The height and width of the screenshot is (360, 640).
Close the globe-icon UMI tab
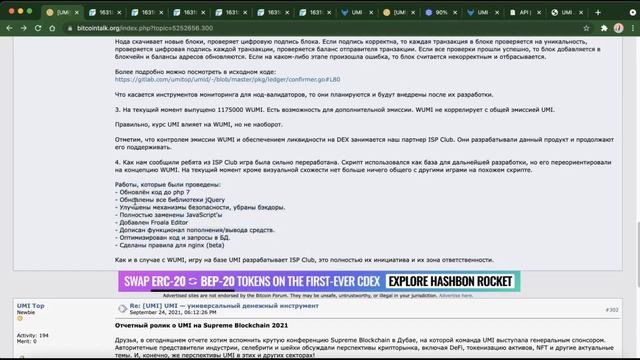[x=581, y=13]
